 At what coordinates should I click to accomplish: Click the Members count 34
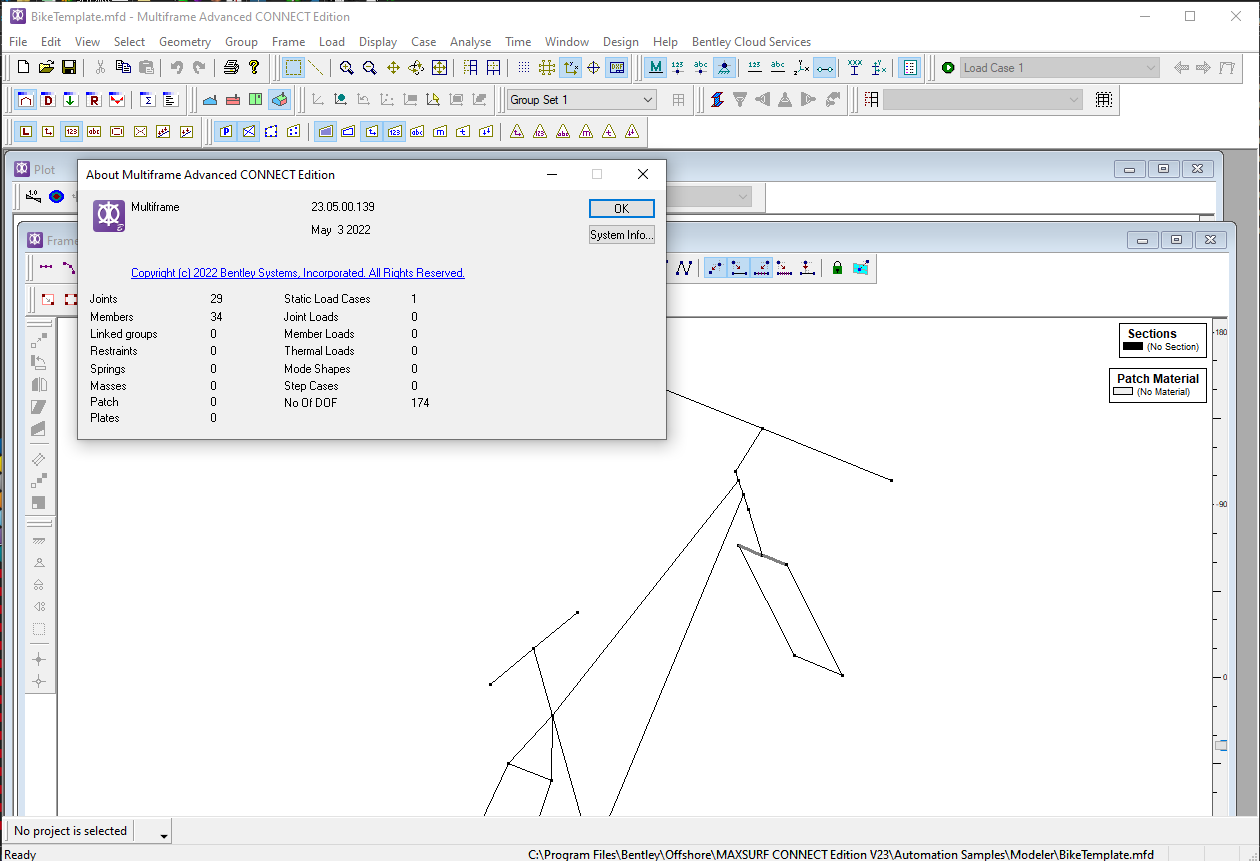click(x=216, y=317)
